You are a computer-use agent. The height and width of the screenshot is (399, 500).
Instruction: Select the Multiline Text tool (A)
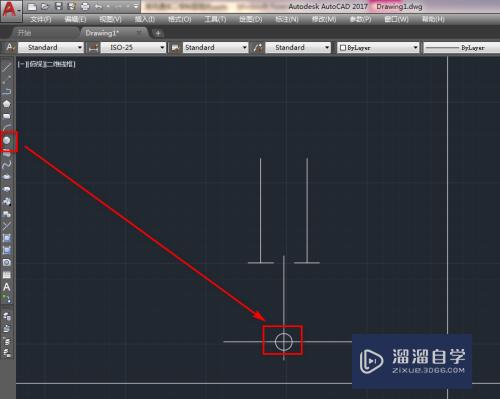point(7,287)
